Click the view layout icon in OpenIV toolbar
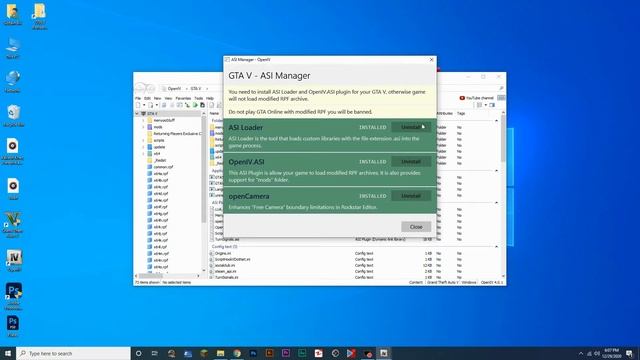The height and width of the screenshot is (360, 640). point(480,105)
